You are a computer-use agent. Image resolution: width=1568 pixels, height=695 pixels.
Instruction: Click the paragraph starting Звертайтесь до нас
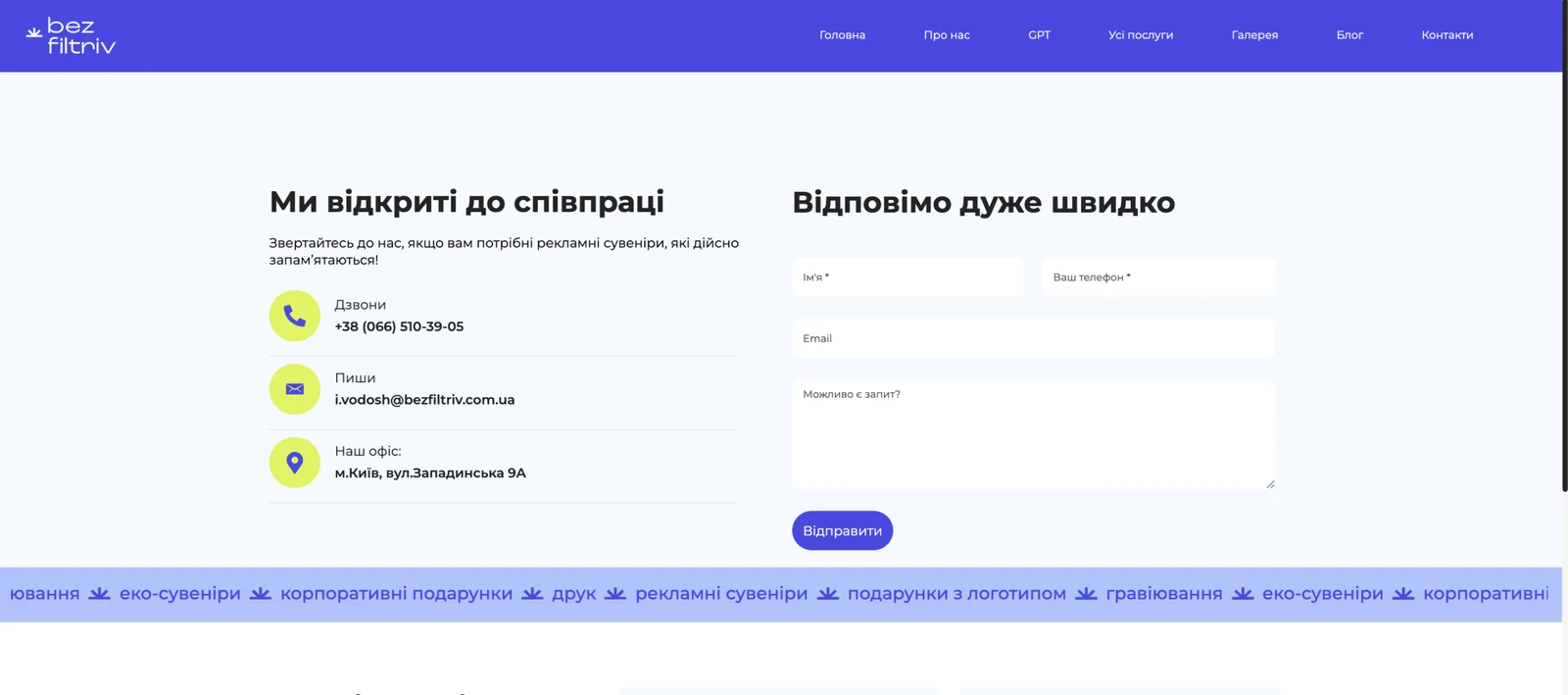(x=504, y=251)
